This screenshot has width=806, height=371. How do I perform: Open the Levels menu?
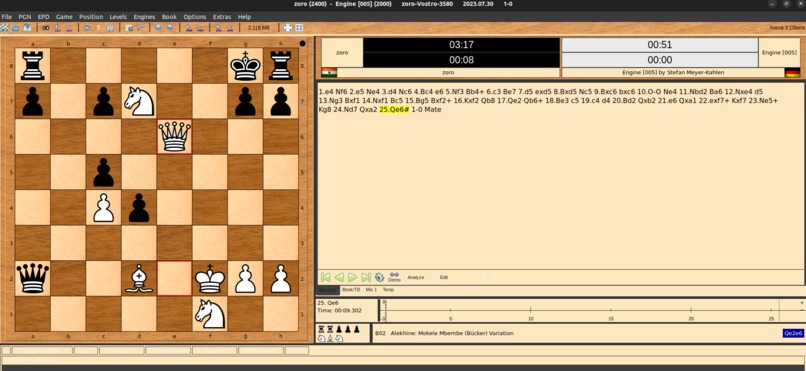coord(118,17)
